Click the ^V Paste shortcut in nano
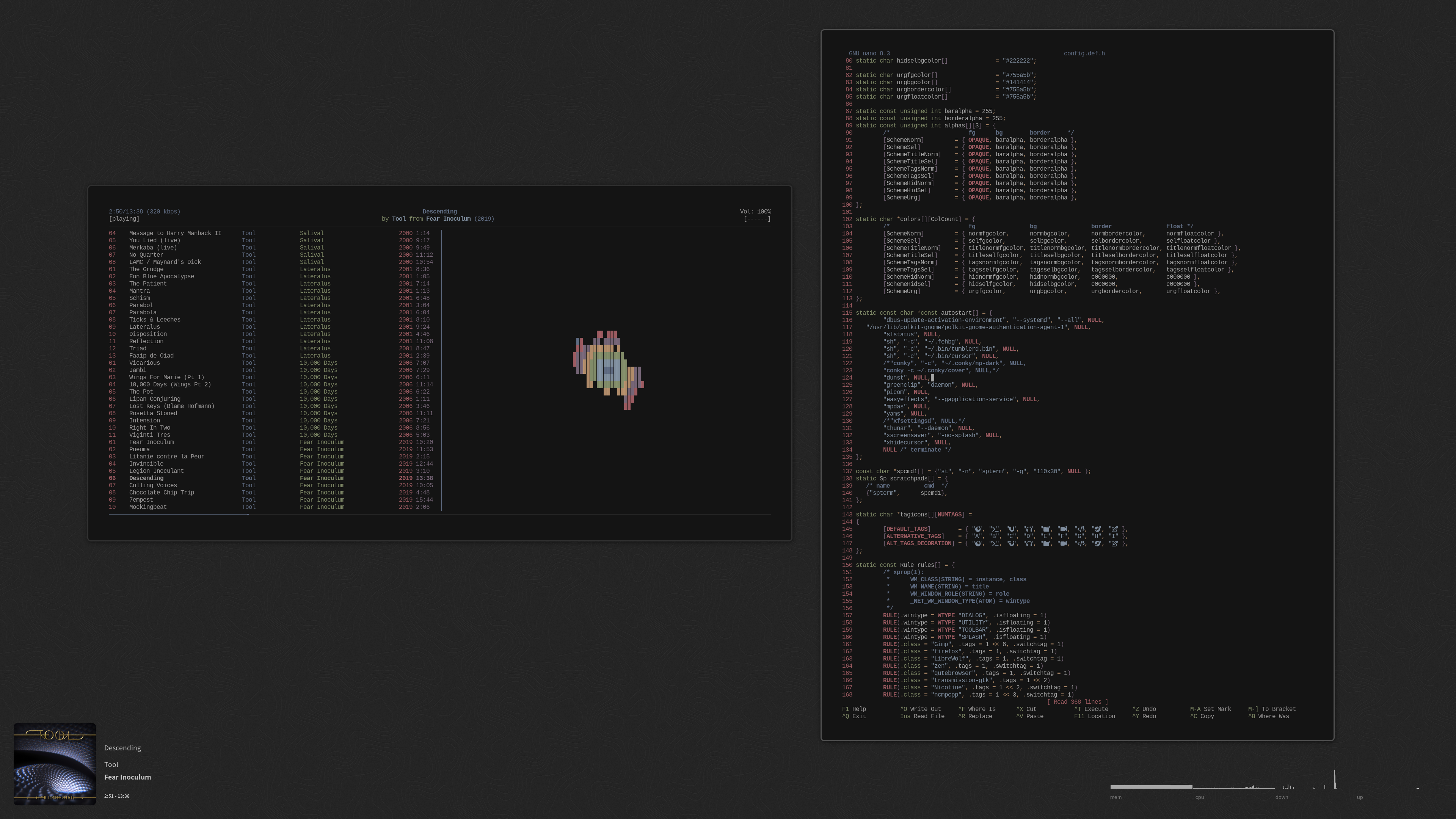The image size is (1456, 819). (1030, 716)
